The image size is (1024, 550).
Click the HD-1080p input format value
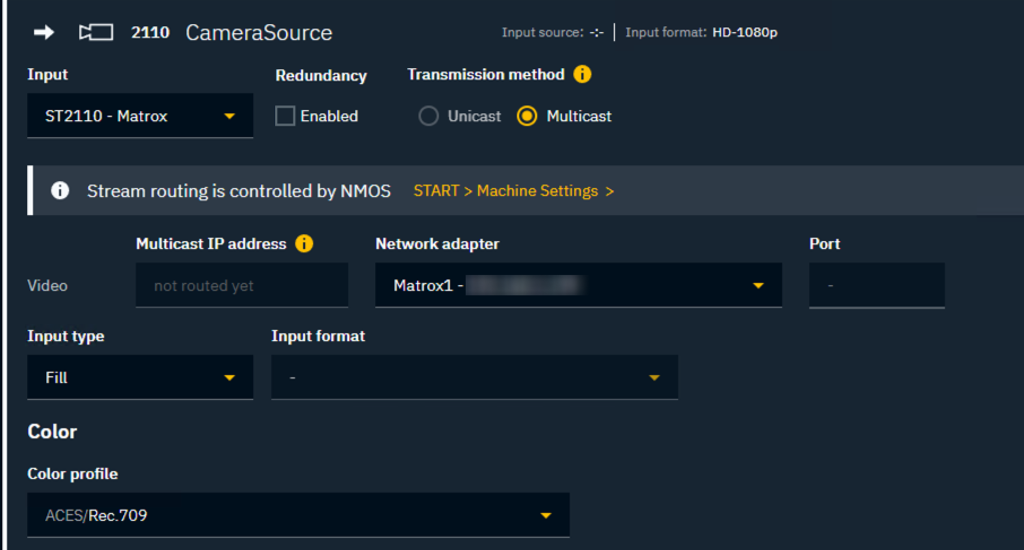click(x=745, y=33)
